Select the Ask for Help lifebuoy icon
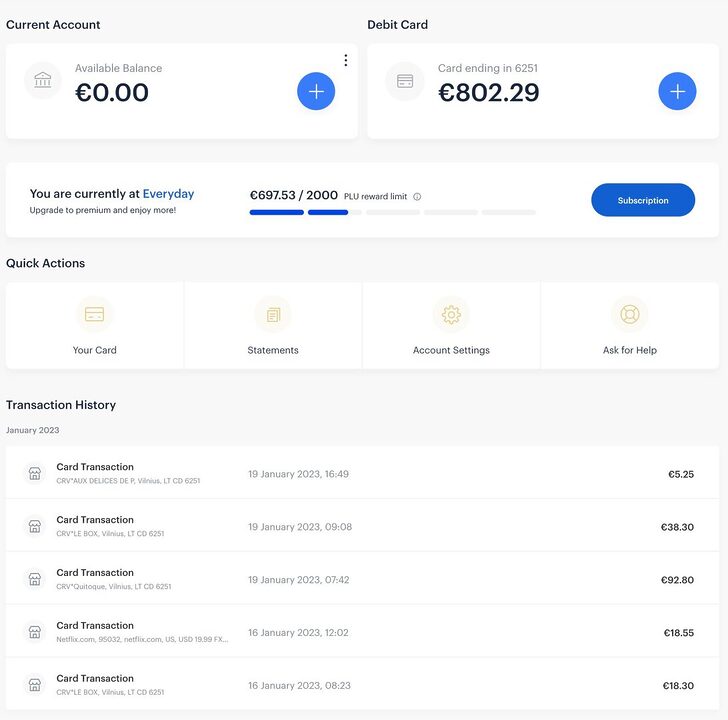728x720 pixels. [630, 315]
